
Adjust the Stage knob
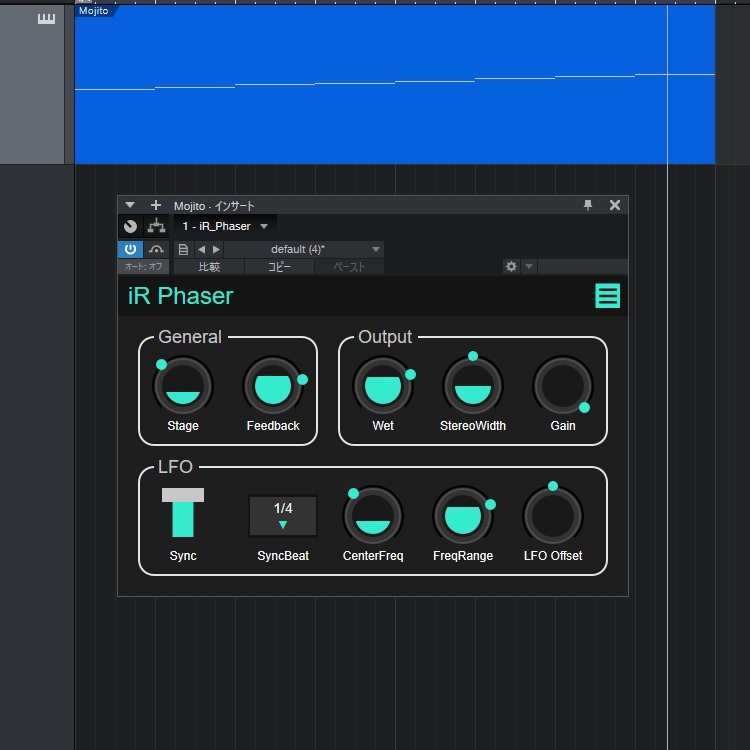point(183,386)
